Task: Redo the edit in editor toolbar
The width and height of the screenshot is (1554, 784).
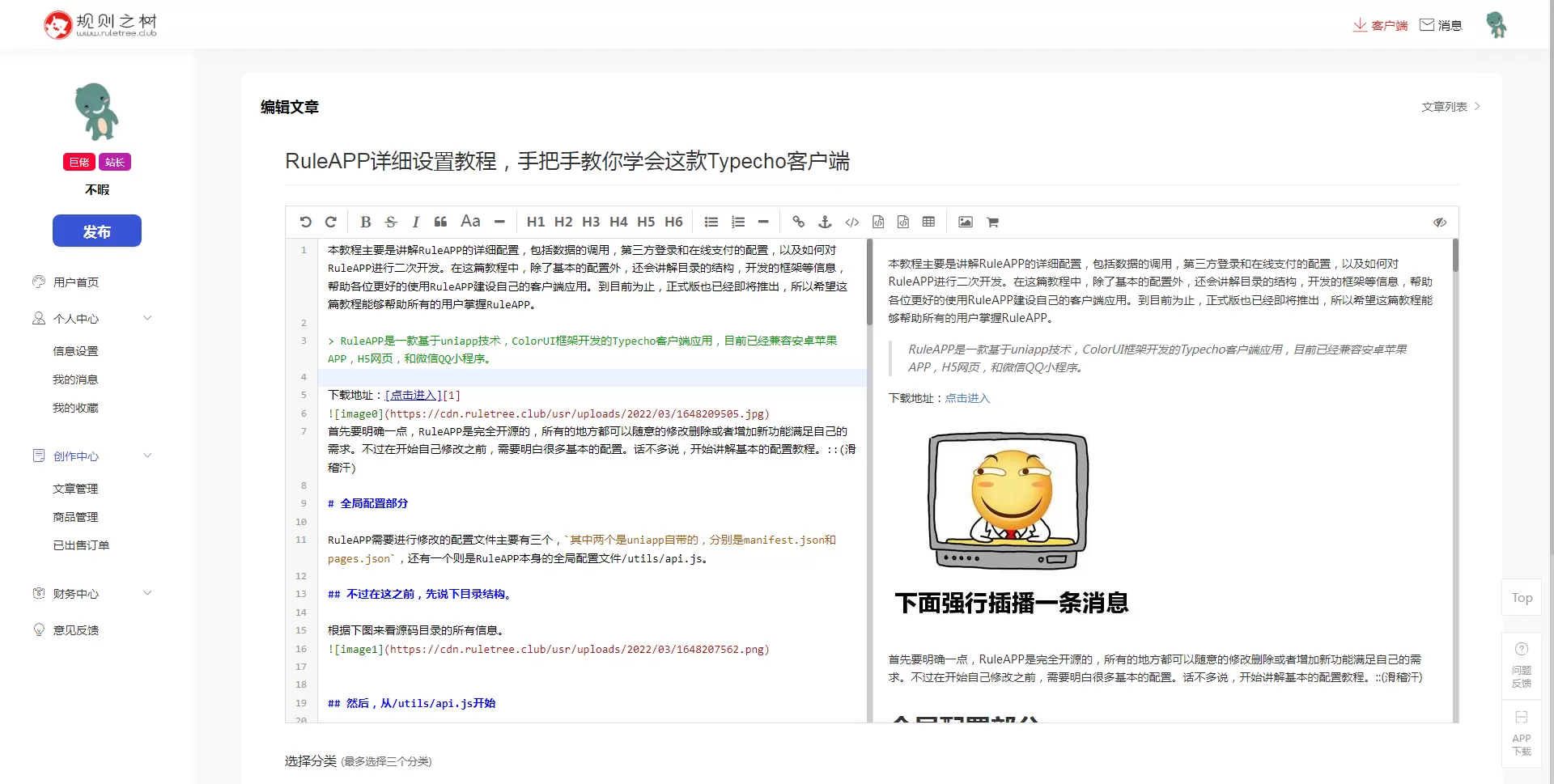Action: [330, 222]
